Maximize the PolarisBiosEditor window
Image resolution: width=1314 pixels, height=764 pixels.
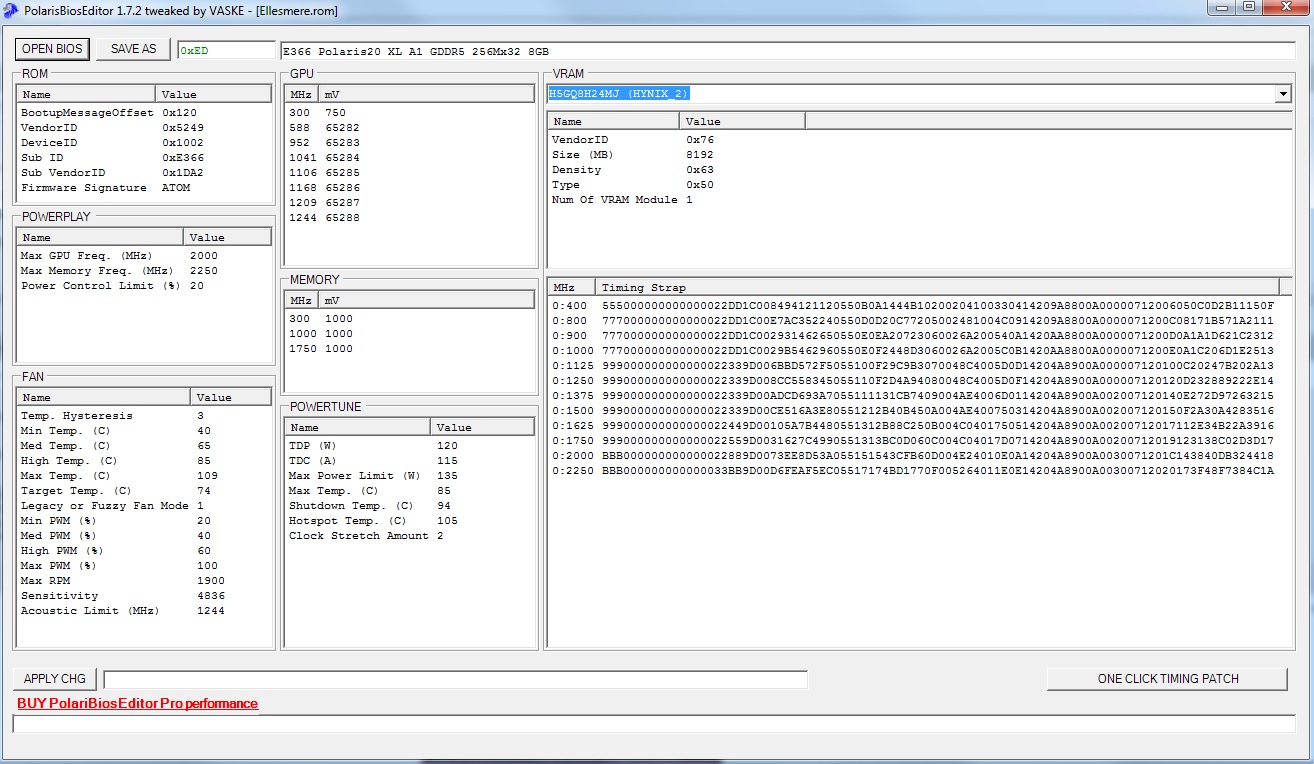(x=1249, y=8)
